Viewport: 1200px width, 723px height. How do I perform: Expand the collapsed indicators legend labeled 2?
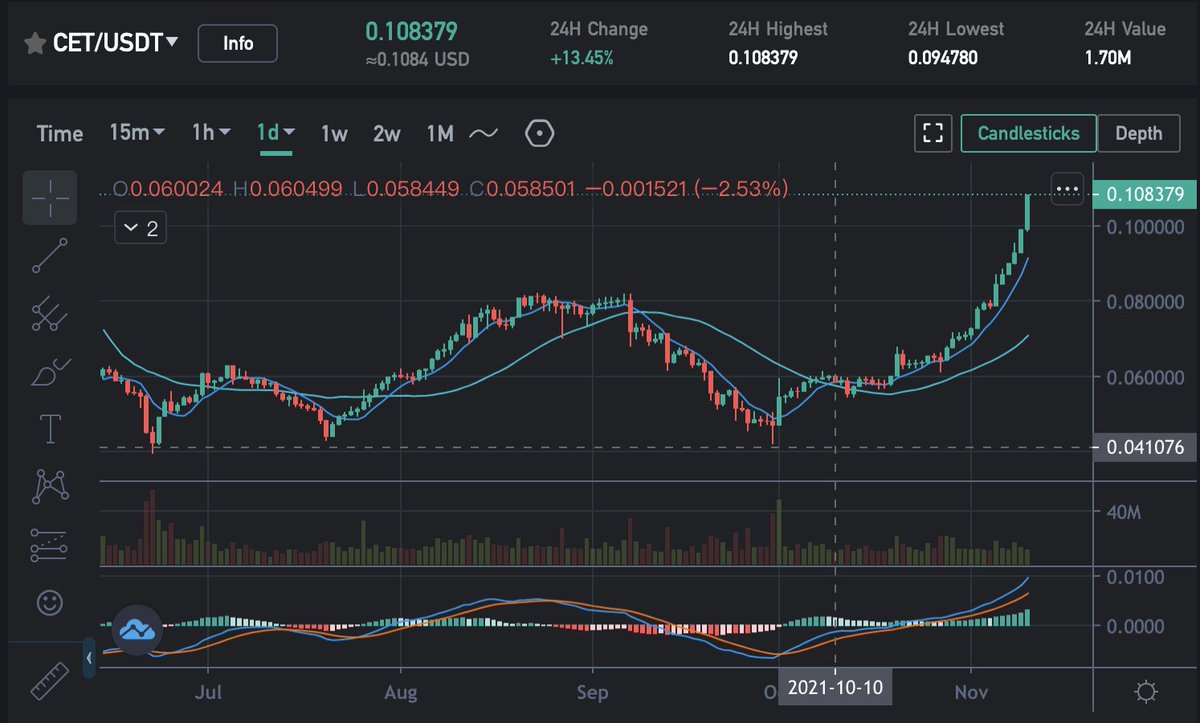tap(139, 228)
